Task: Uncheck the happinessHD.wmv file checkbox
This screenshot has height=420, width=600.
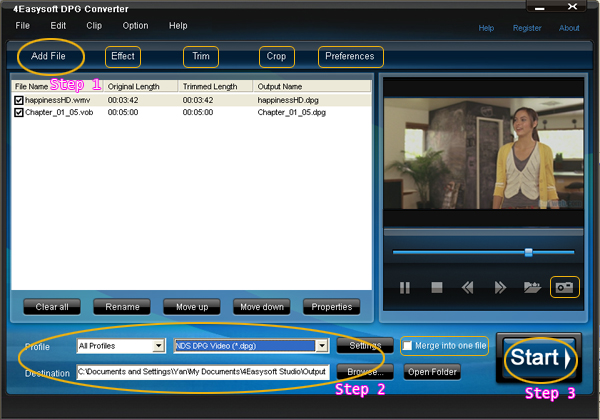Action: pyautogui.click(x=19, y=100)
